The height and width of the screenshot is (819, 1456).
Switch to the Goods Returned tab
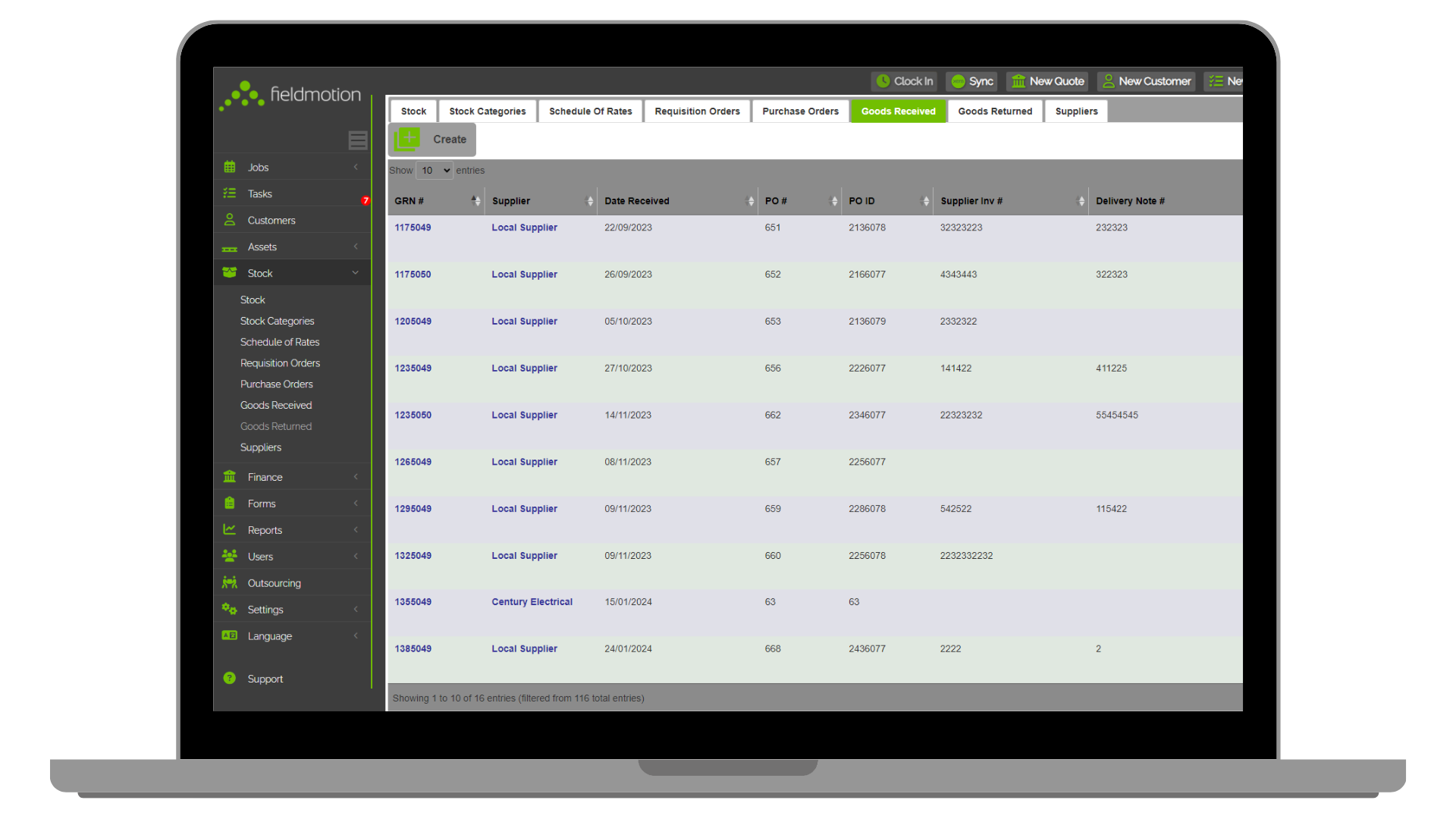995,111
